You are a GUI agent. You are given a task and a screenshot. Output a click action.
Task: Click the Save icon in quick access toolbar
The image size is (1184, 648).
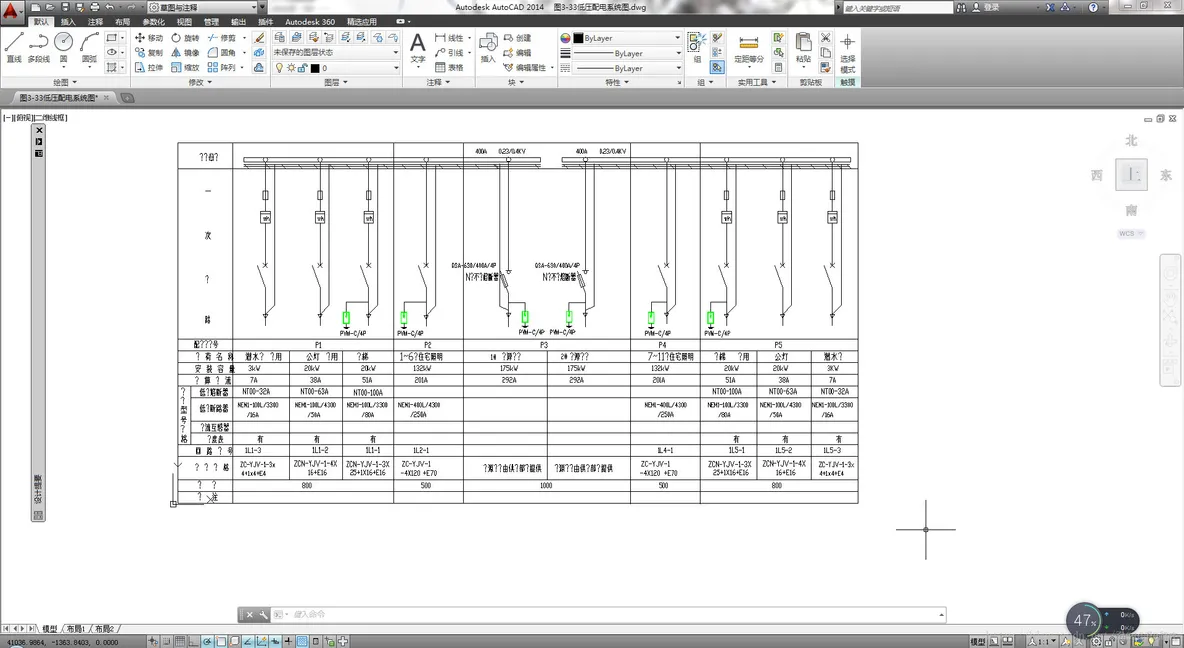65,7
